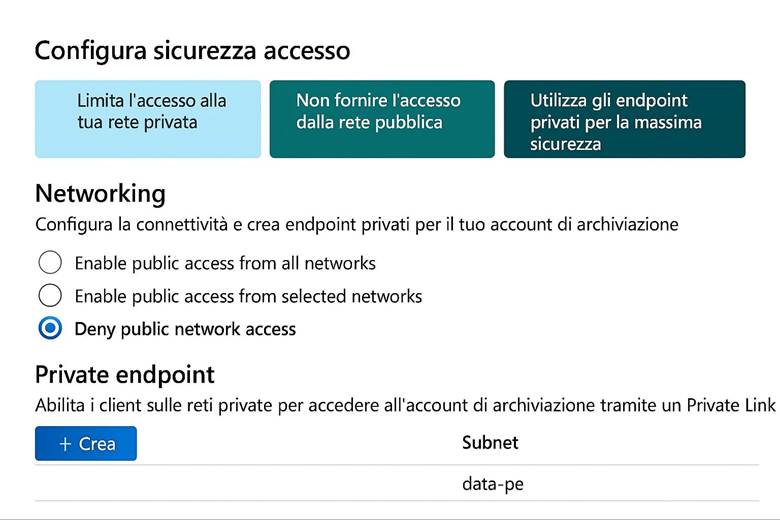
Task: Click the 'Enable public access from all networks' label
Action: (225, 264)
